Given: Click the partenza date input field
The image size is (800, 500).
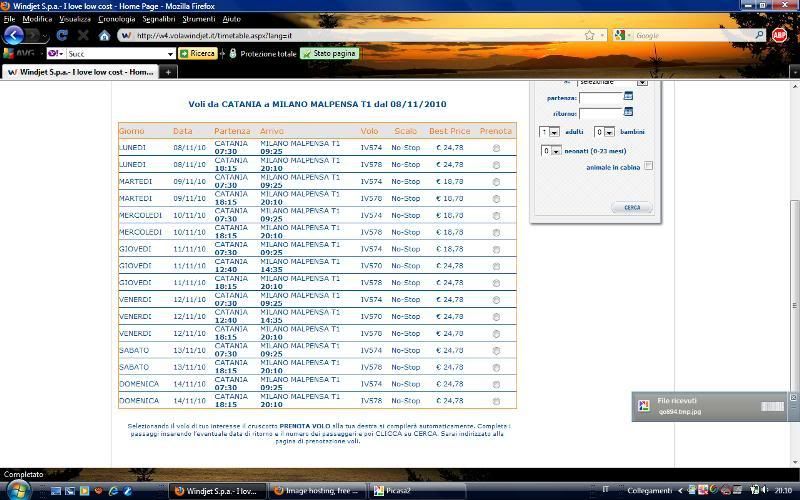Looking at the screenshot, I should pos(601,97).
